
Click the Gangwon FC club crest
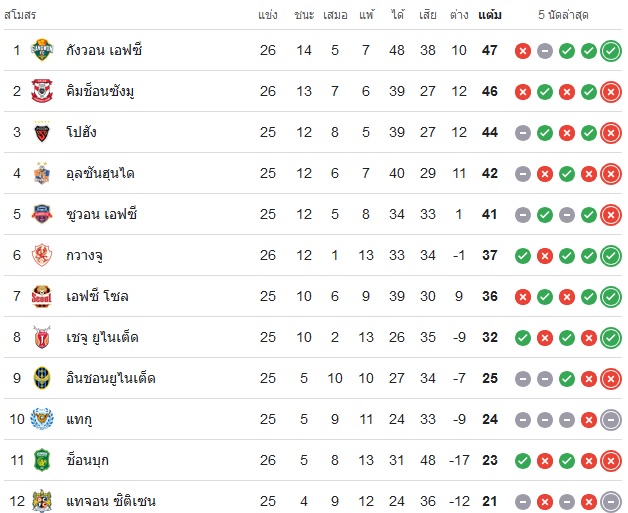42,50
